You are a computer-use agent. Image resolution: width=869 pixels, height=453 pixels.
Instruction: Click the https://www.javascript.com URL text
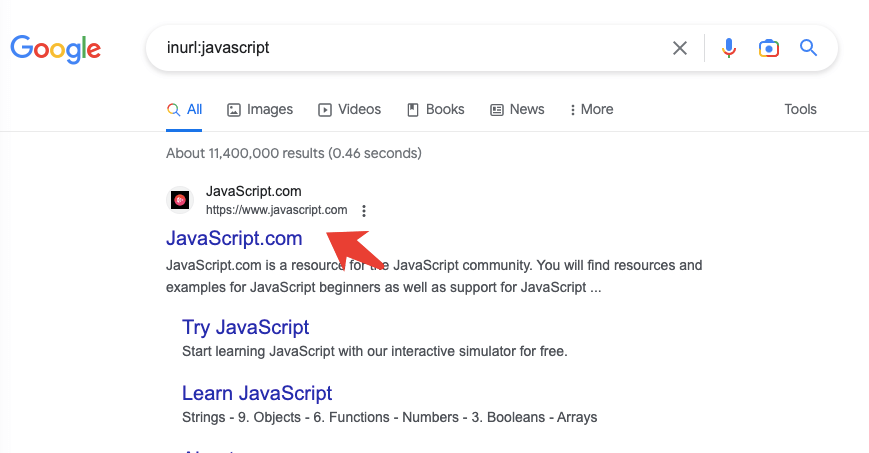277,210
